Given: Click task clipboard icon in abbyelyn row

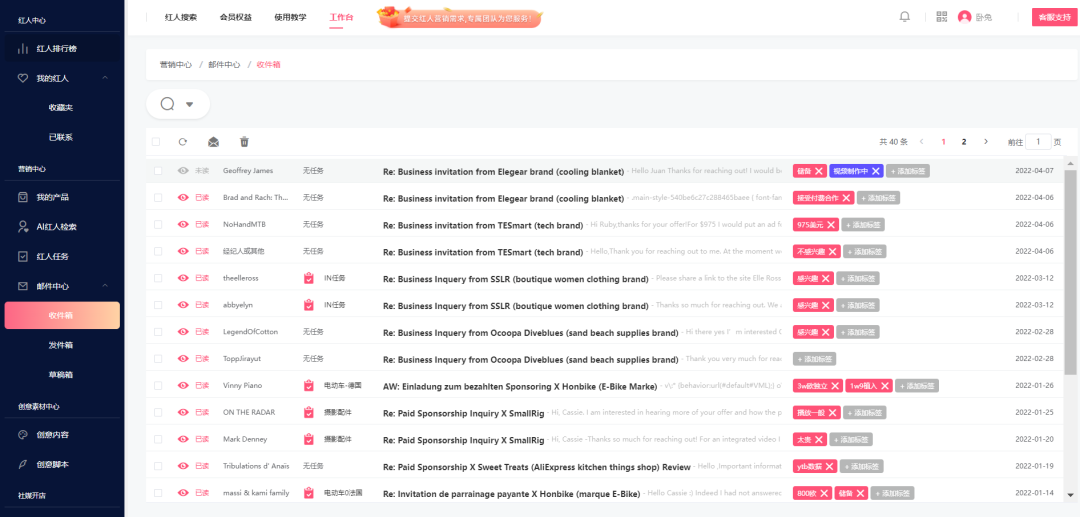Looking at the screenshot, I should pyautogui.click(x=309, y=305).
